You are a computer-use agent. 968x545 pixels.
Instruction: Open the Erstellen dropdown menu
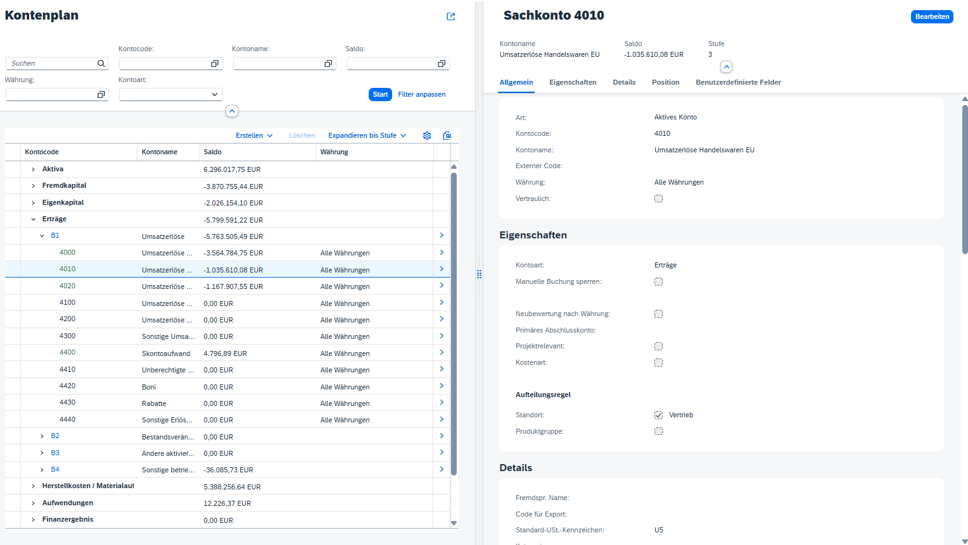[254, 135]
